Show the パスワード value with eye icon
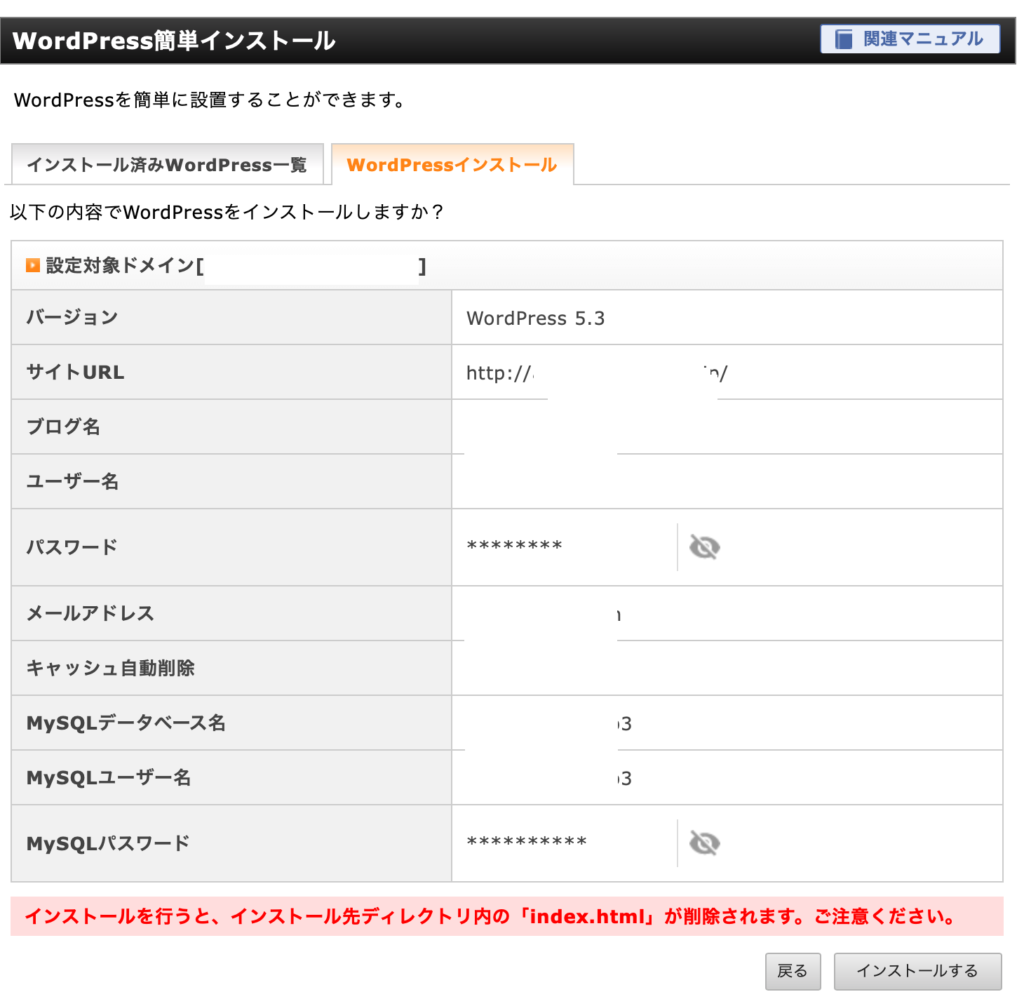This screenshot has height=999, width=1024. click(705, 547)
